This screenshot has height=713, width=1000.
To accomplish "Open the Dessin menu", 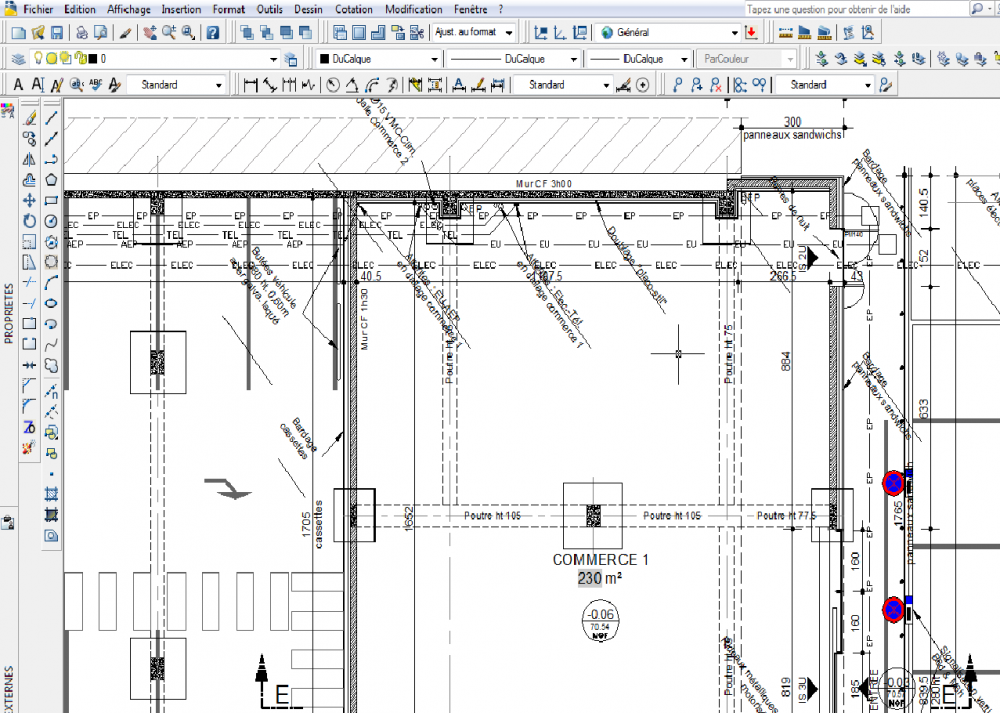I will 308,9.
